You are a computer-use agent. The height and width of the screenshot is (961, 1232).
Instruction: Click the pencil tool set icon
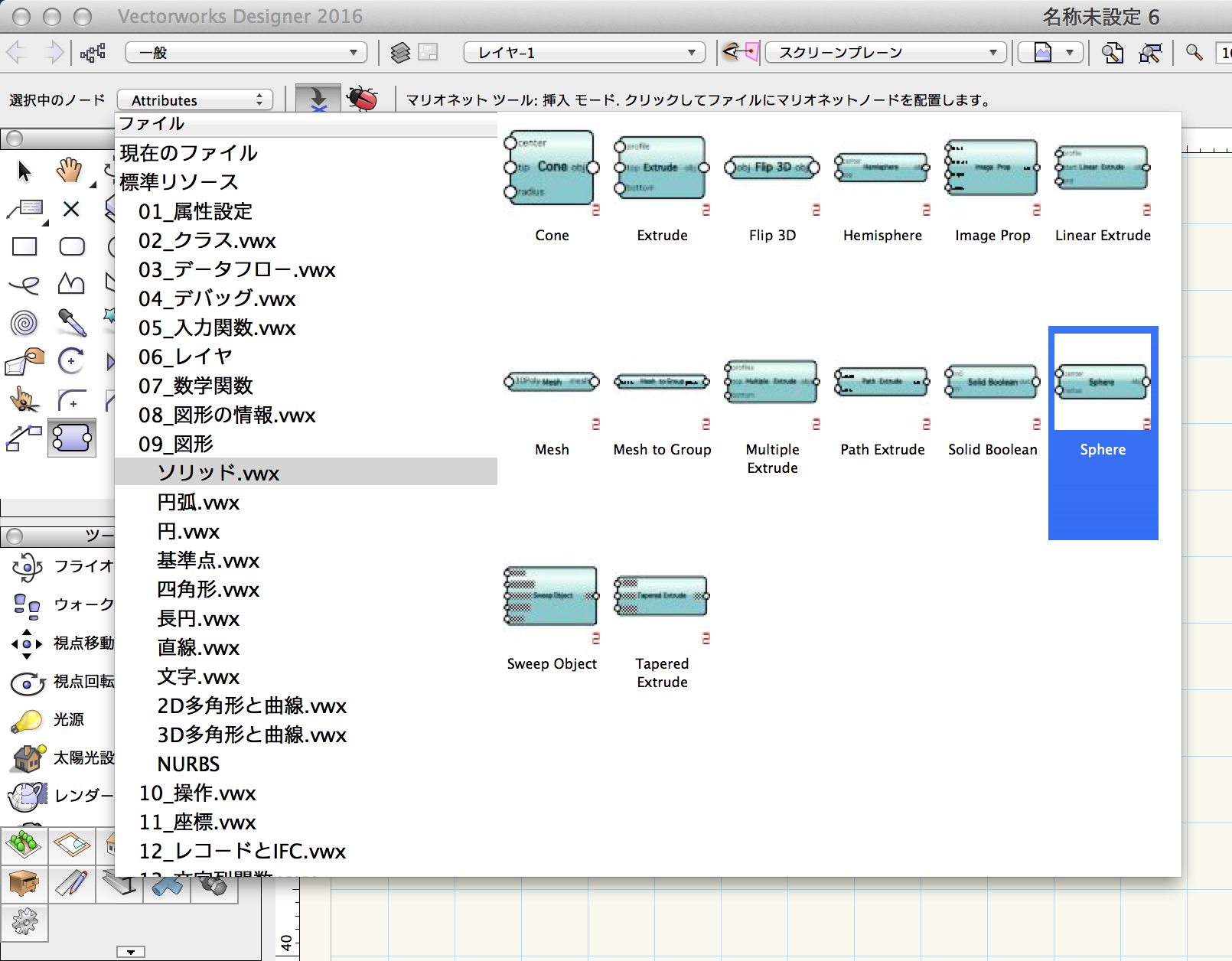pos(72,884)
